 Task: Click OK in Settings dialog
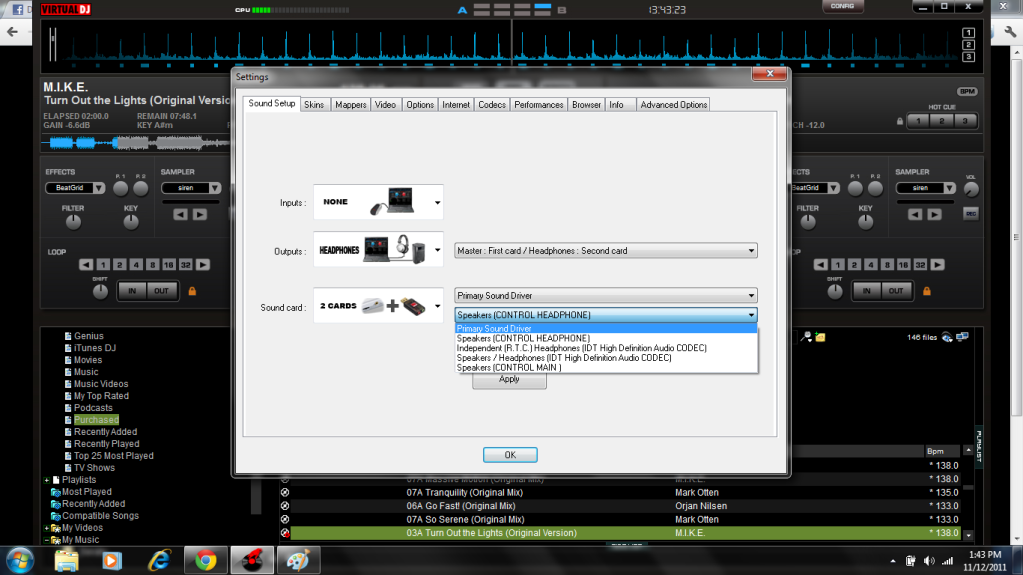pos(510,455)
